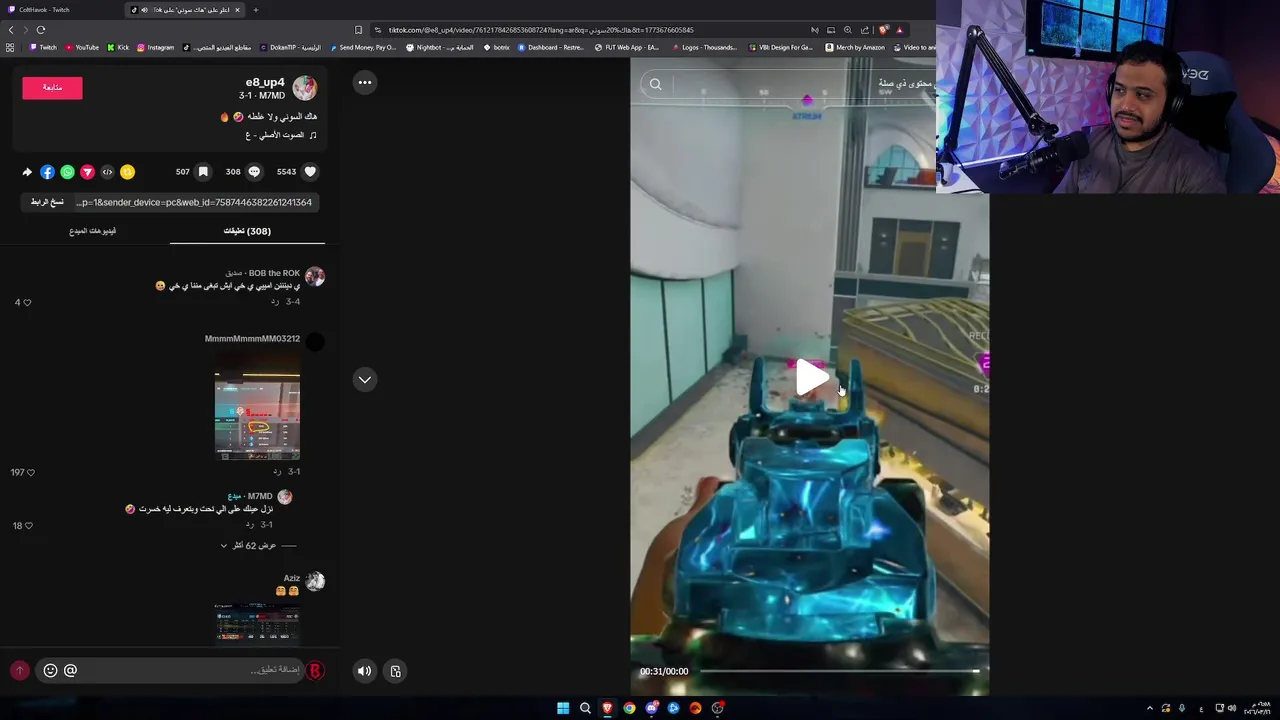The height and width of the screenshot is (720, 1280).
Task: Share video to Facebook
Action: point(47,172)
